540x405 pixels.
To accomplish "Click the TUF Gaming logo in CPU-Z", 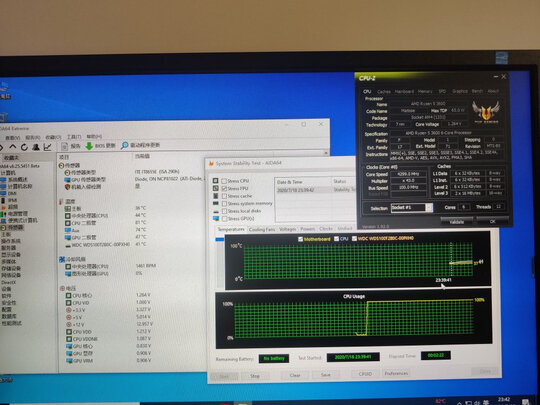I will click(x=486, y=112).
